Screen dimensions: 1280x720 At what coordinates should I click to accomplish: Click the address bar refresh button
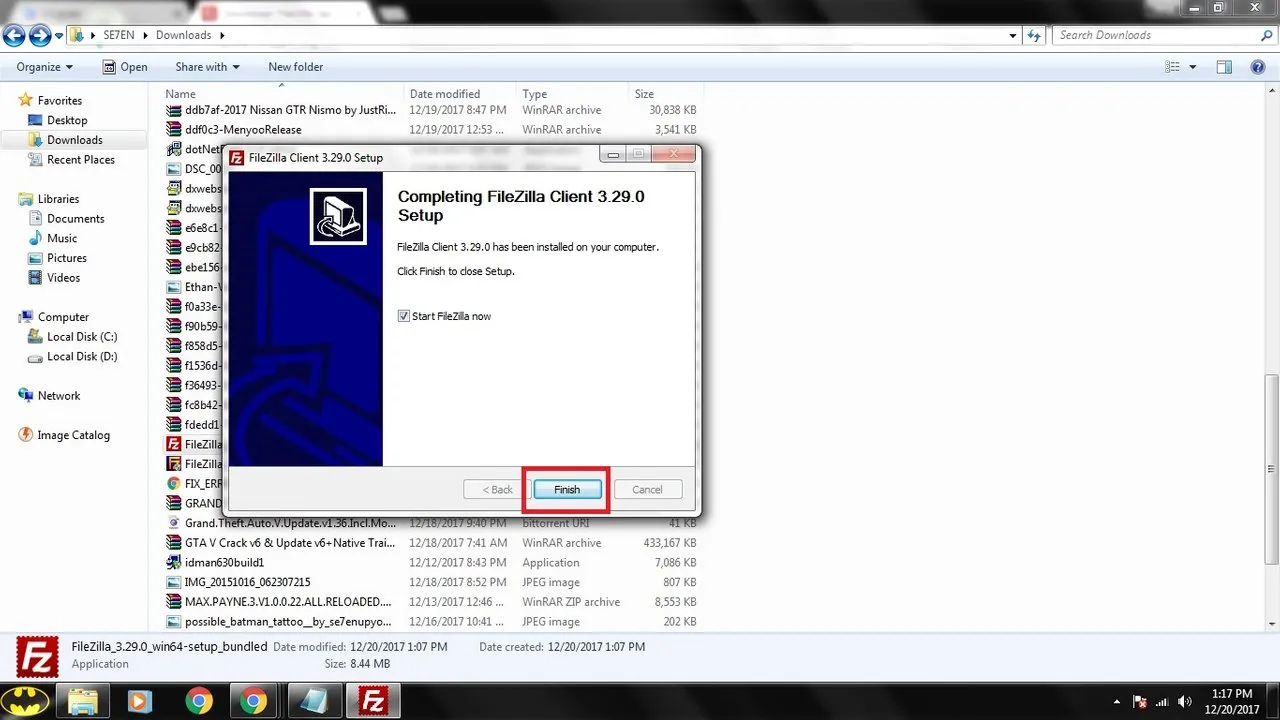tap(1034, 35)
